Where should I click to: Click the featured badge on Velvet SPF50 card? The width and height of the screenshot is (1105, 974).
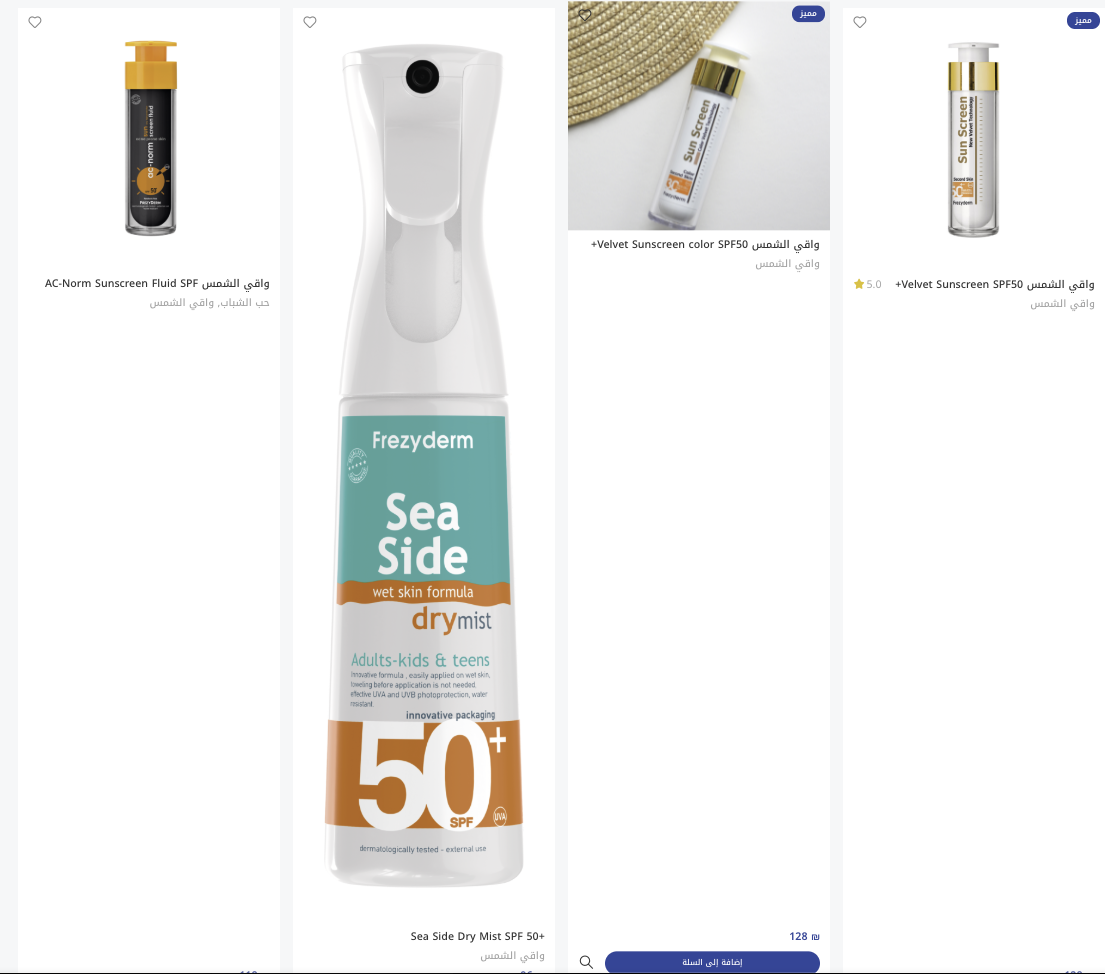point(1083,20)
